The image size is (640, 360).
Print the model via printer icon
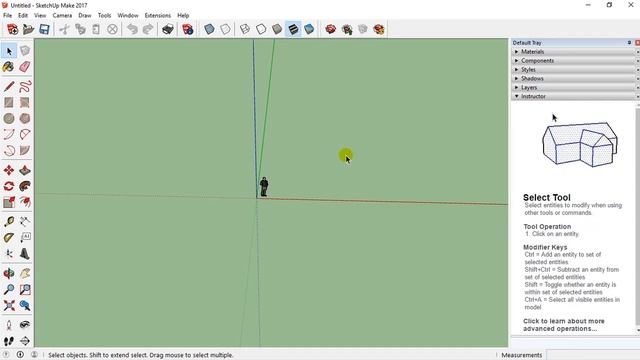click(168, 29)
